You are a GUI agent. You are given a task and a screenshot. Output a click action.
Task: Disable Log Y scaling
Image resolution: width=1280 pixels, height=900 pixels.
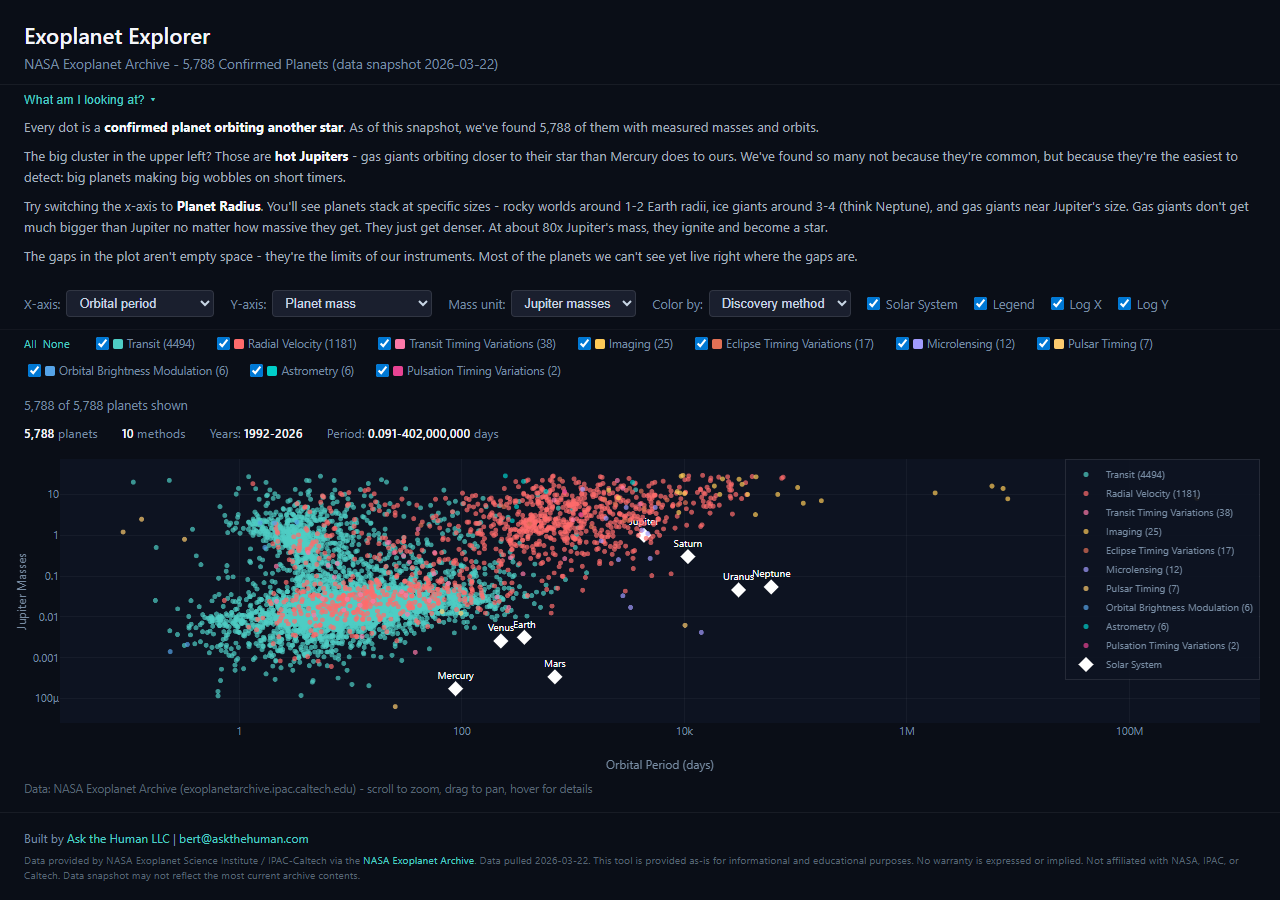[x=1124, y=303]
